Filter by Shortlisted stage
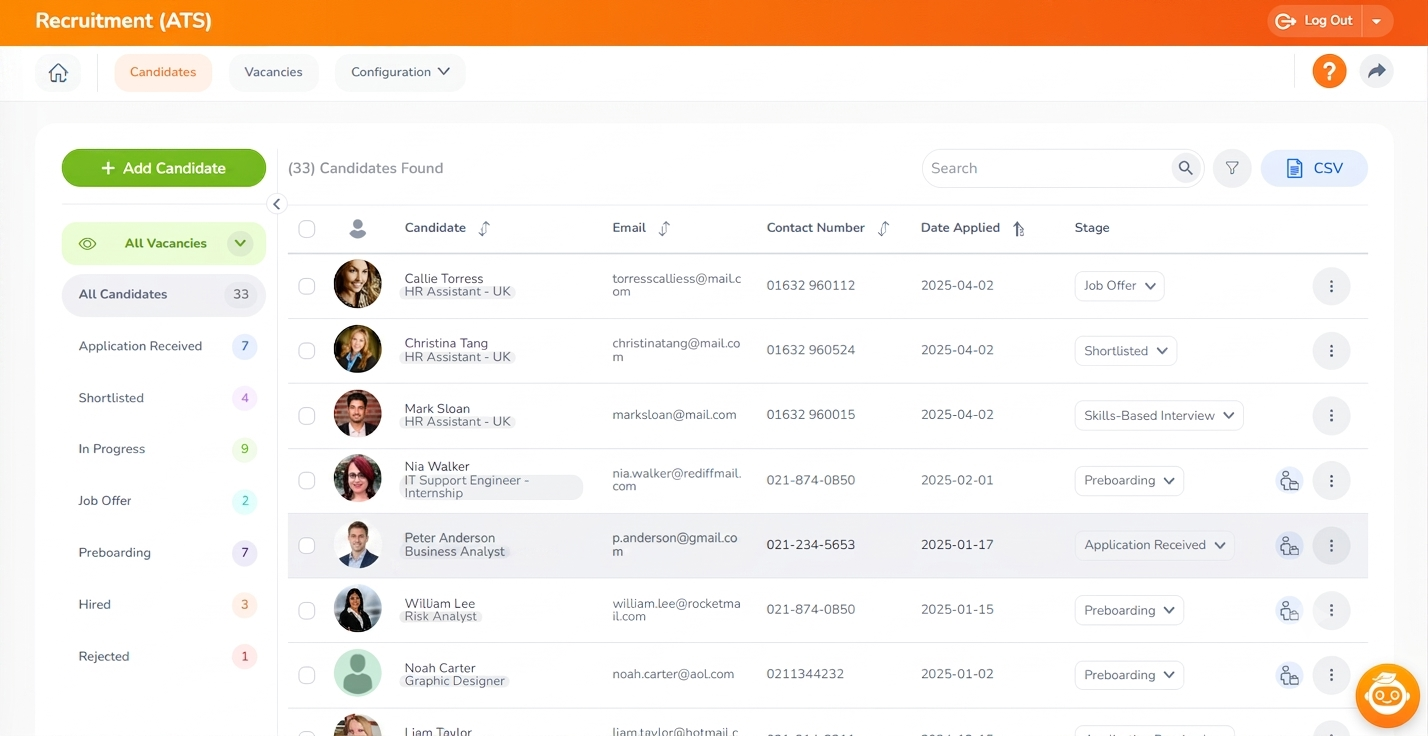The height and width of the screenshot is (736, 1428). pyautogui.click(x=164, y=398)
